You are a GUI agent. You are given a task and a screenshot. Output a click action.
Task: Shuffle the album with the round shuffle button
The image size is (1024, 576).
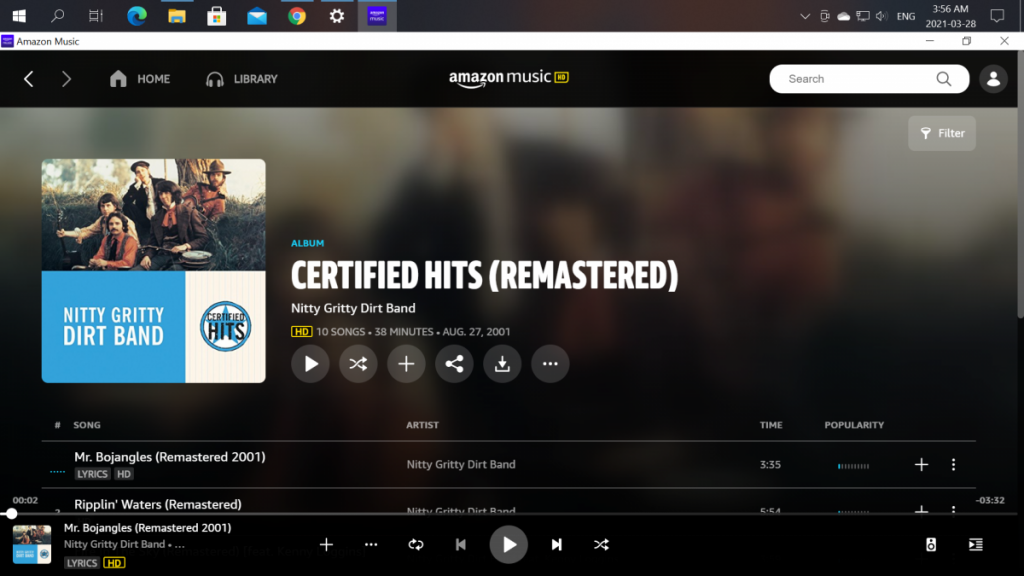358,364
